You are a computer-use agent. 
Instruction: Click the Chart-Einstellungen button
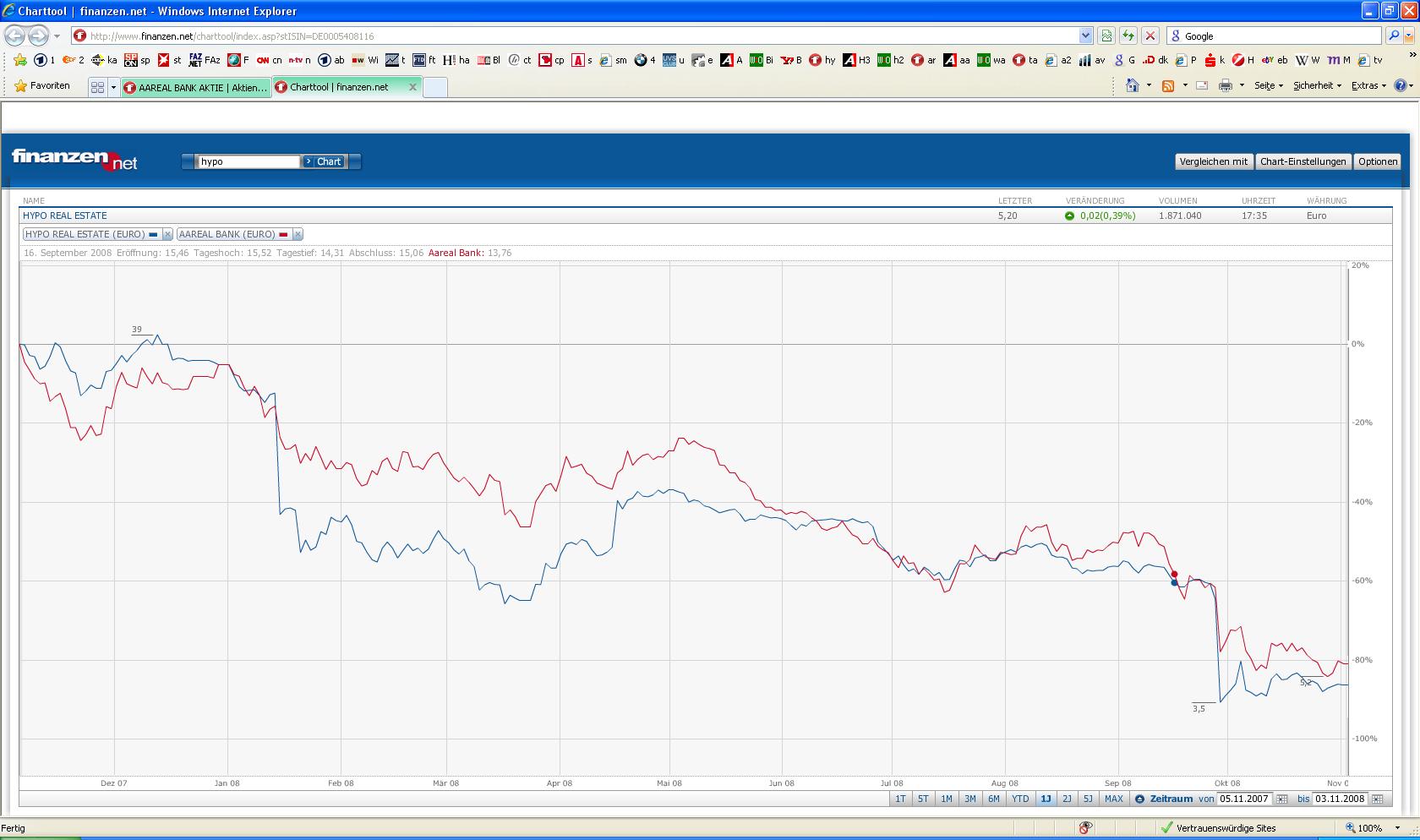(1303, 161)
